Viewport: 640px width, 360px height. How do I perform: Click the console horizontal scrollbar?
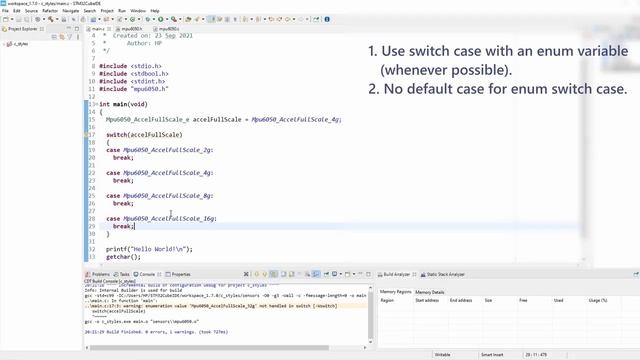click(x=209, y=348)
